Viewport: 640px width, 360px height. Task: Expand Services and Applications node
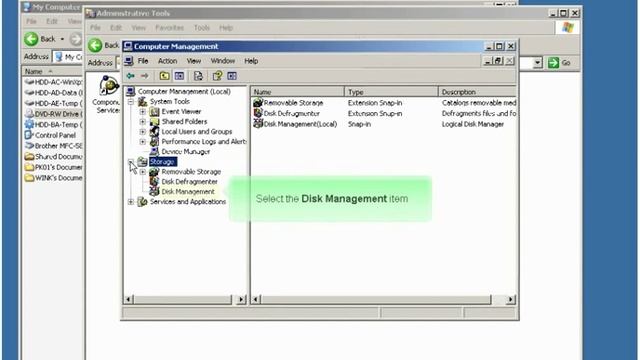coord(131,202)
